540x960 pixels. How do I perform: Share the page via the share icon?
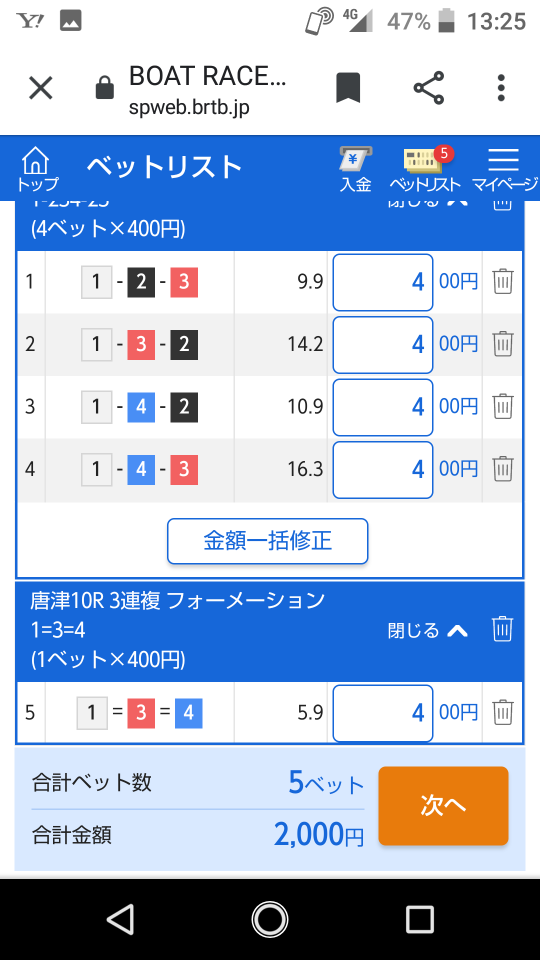pyautogui.click(x=429, y=88)
